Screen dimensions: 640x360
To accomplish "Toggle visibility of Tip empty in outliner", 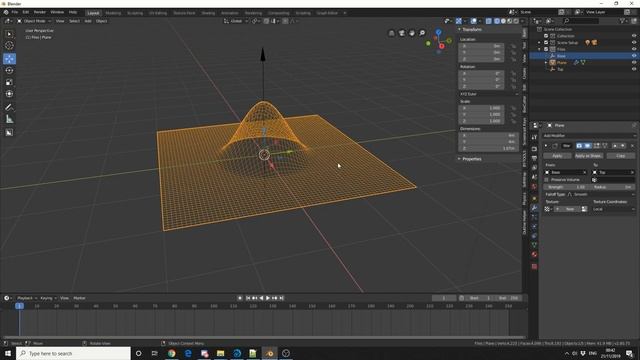I will pyautogui.click(x=634, y=69).
